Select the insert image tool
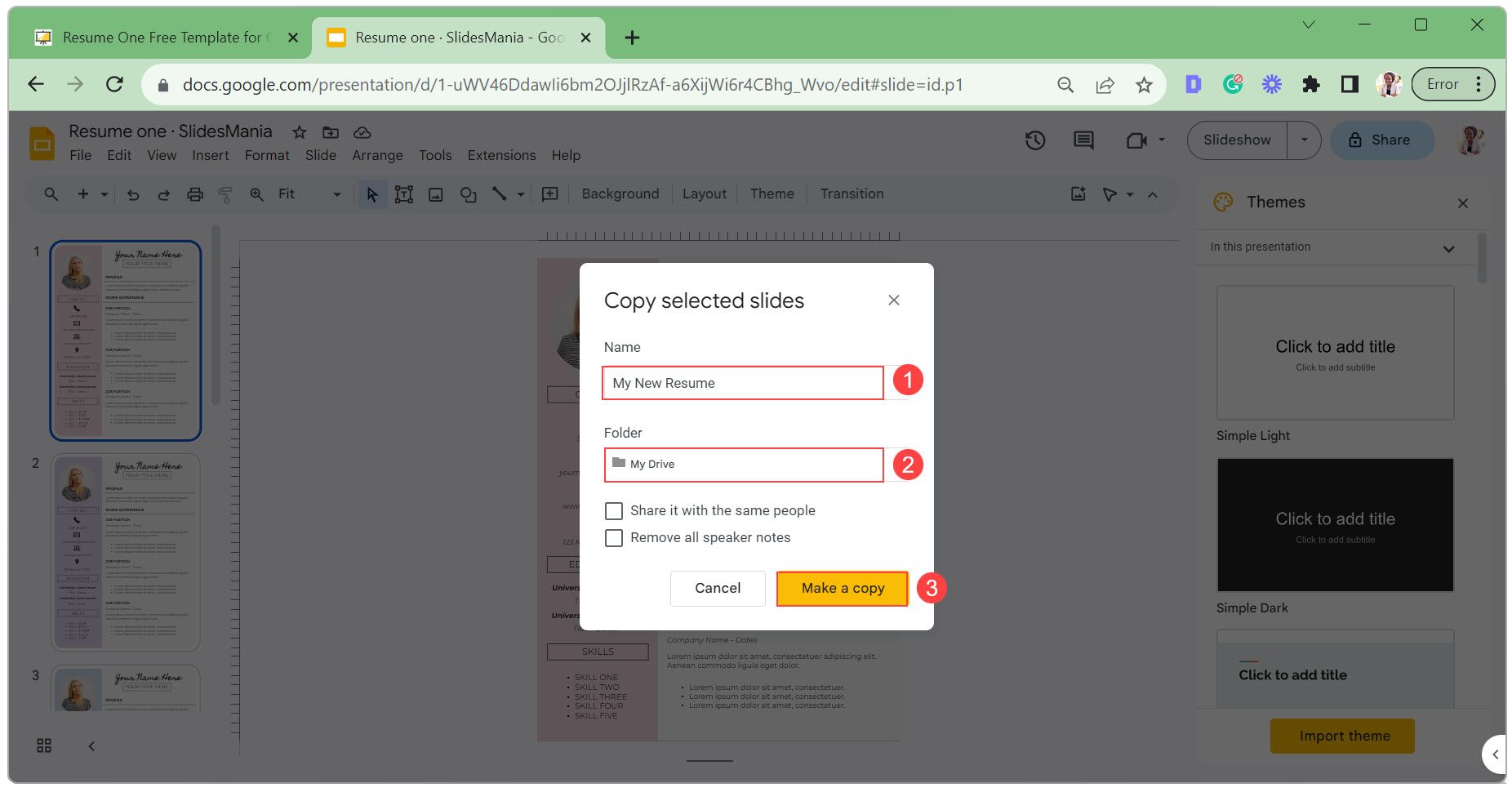 pos(436,194)
